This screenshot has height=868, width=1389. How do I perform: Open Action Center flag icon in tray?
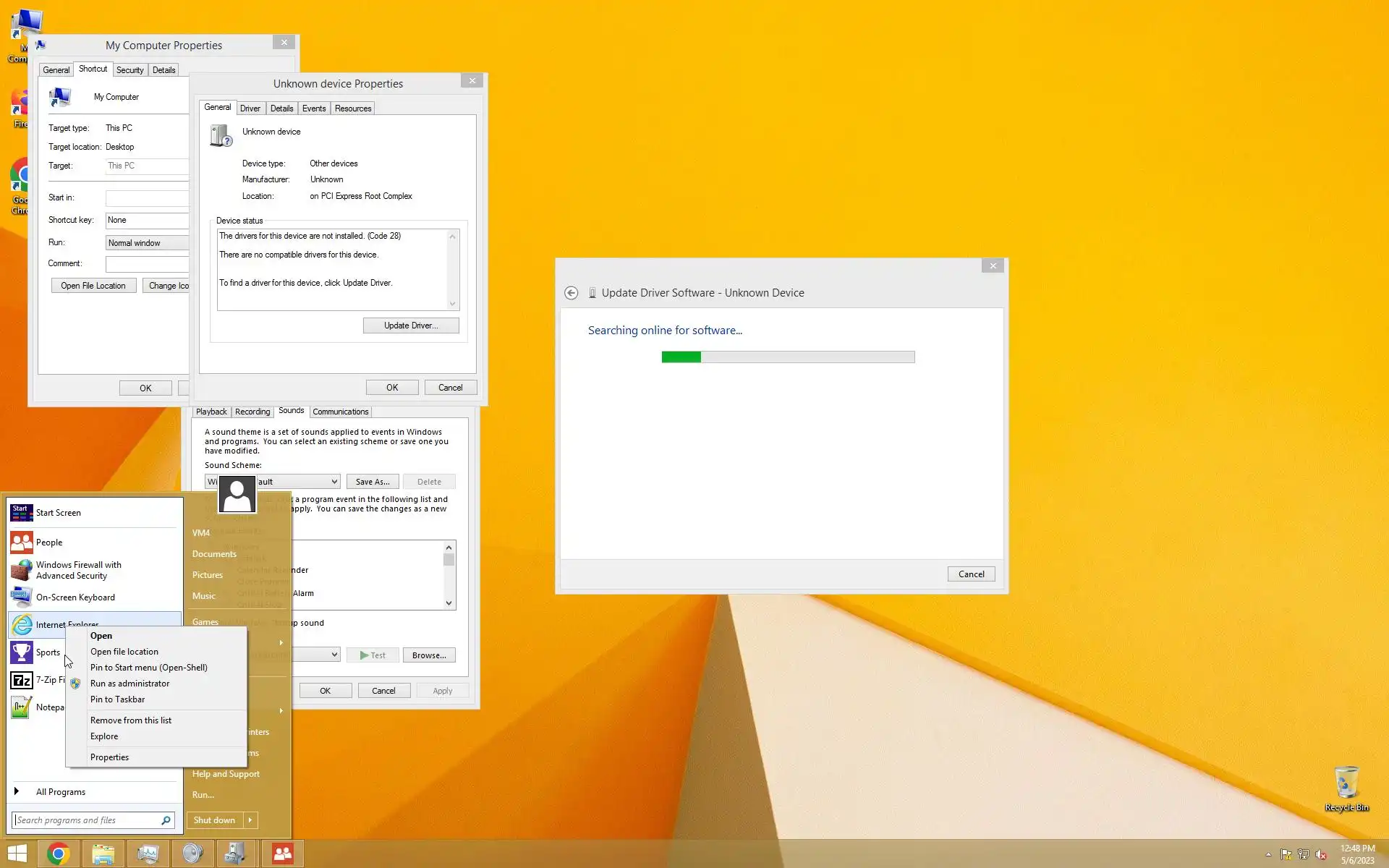[1286, 854]
